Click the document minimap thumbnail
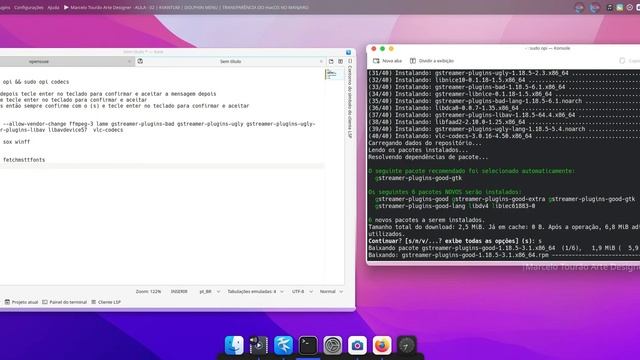Screen dimensions: 640x360 tap(333, 74)
